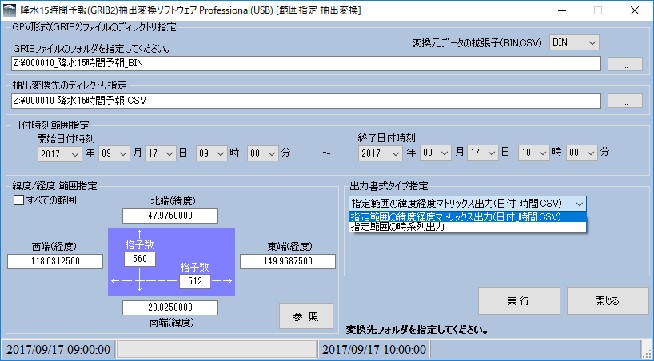
Task: Open the end year 2017 dropdown
Action: tap(380, 153)
